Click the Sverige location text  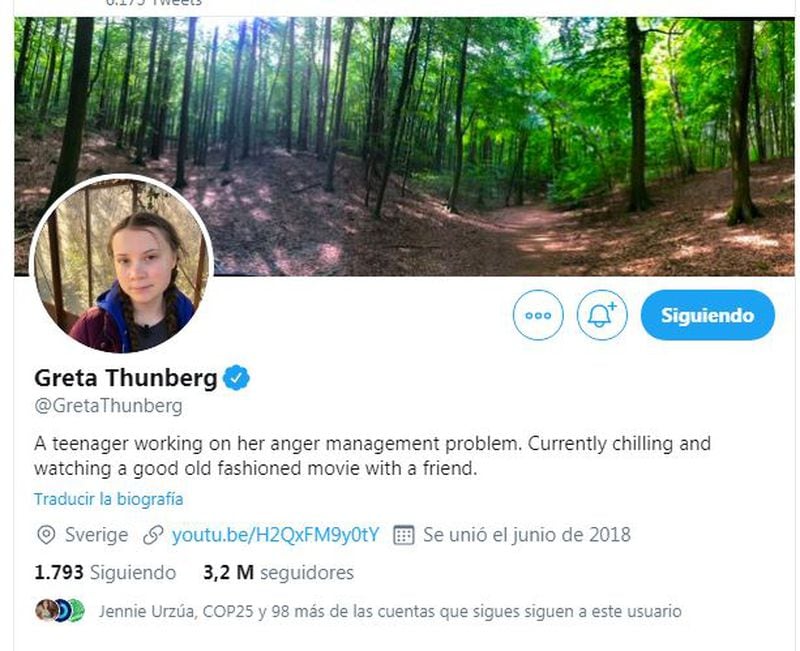tap(96, 535)
